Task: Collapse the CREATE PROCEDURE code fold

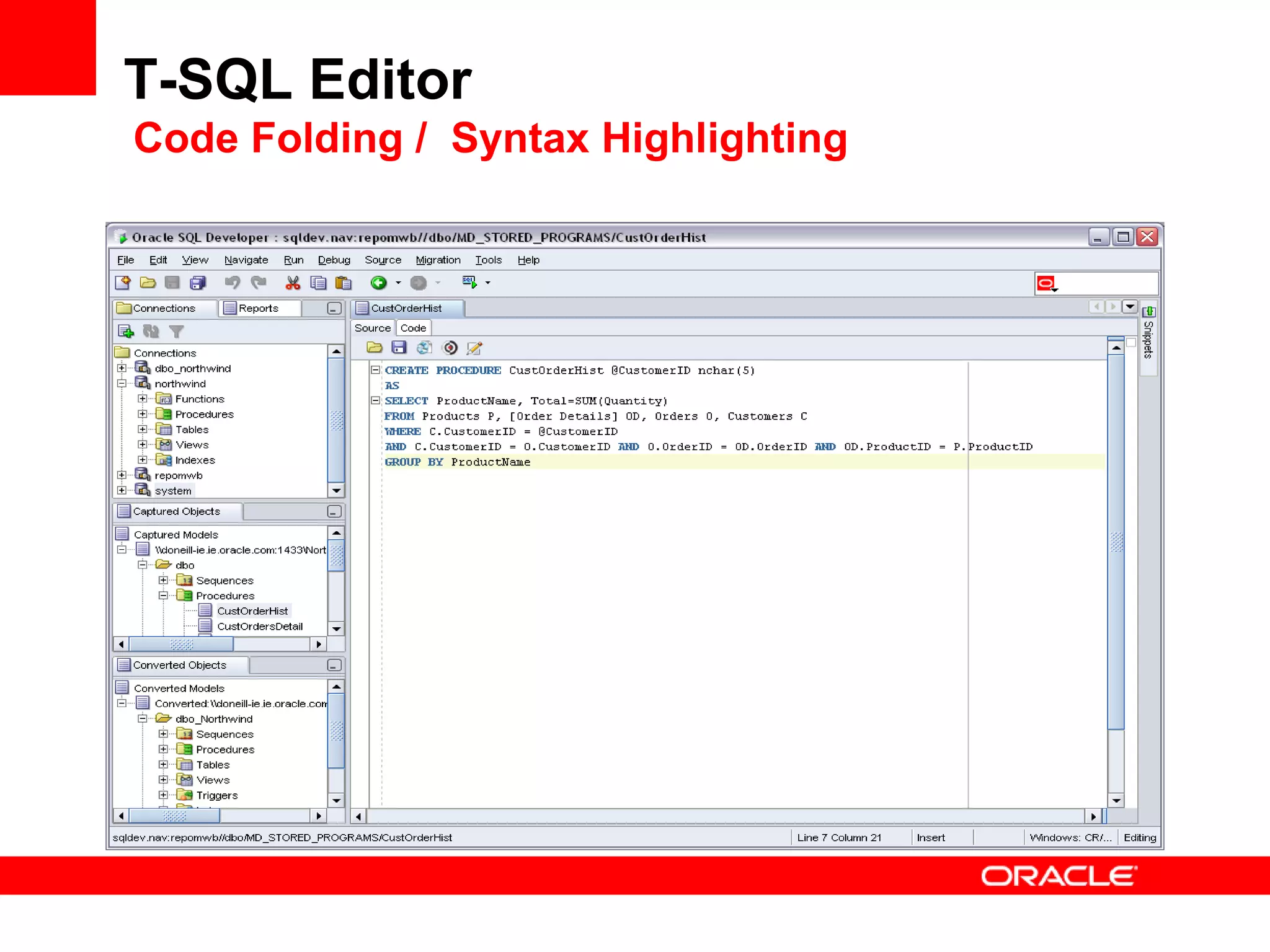Action: tap(375, 370)
